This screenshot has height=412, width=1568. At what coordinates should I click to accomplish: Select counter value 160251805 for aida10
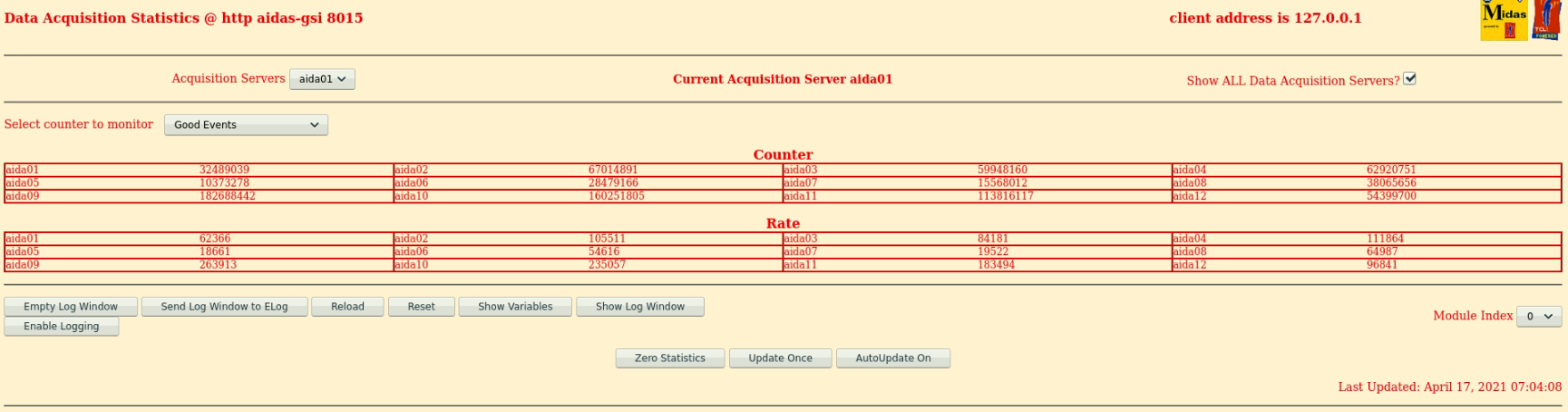tap(617, 196)
